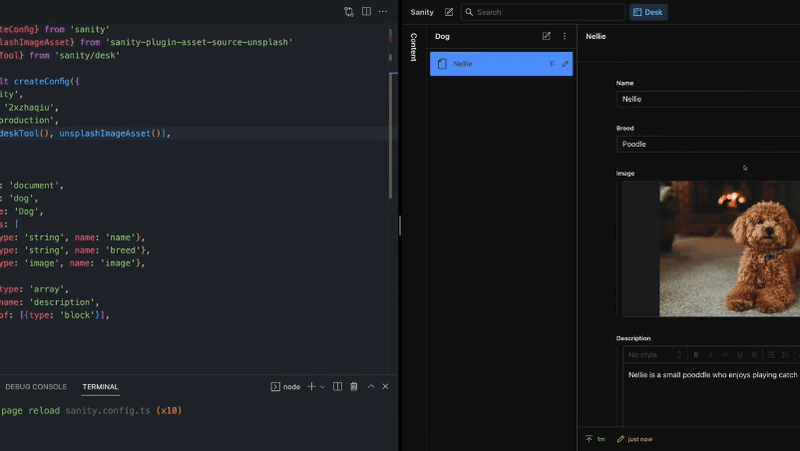Screen dimensions: 800x451
Task: Switch to TERMINAL panel tab
Action: 101,387
